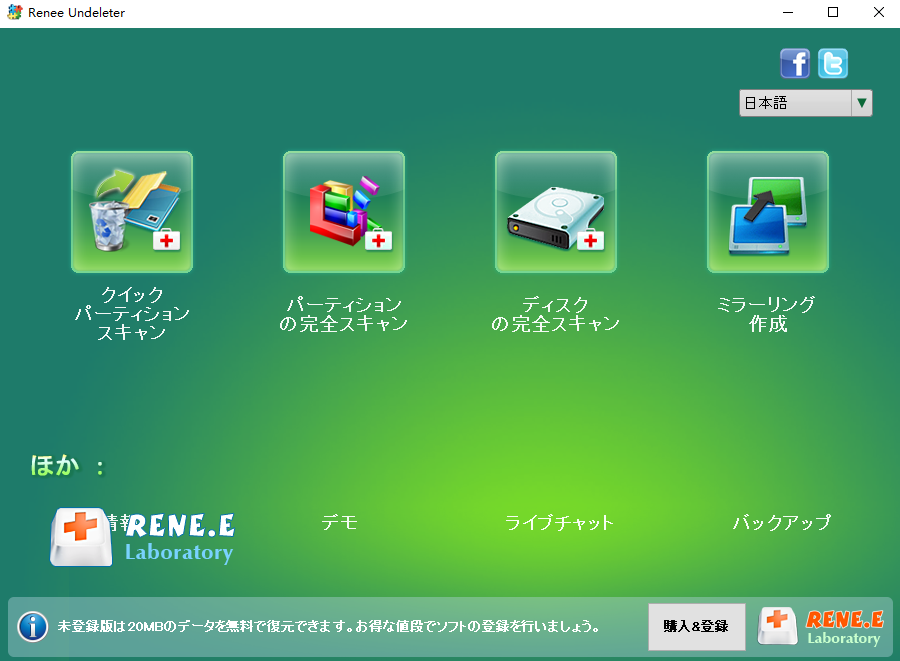Click the RENE.E Laboratory logo bottom right
The width and height of the screenshot is (900, 661).
pos(825,627)
